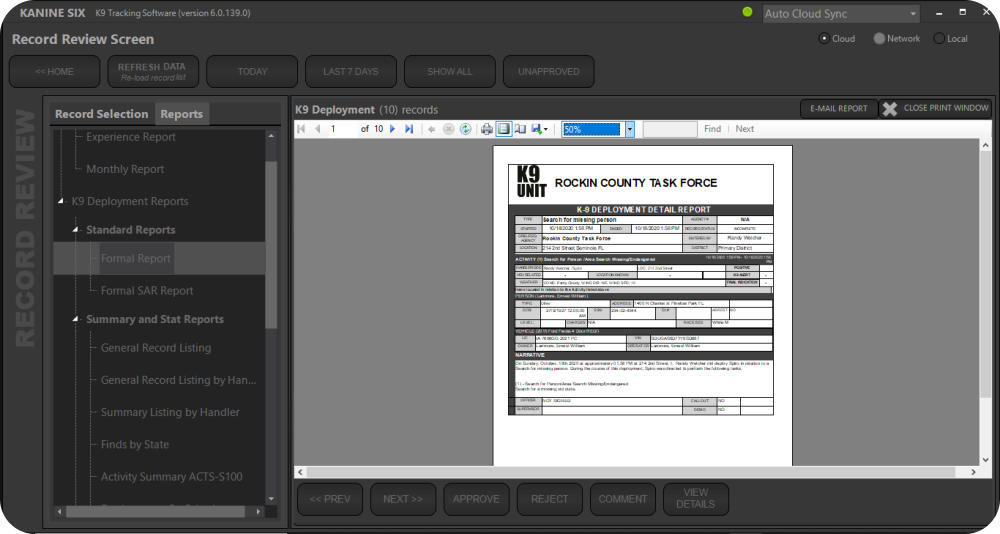
Task: Click back to parent report arrow
Action: coord(432,129)
